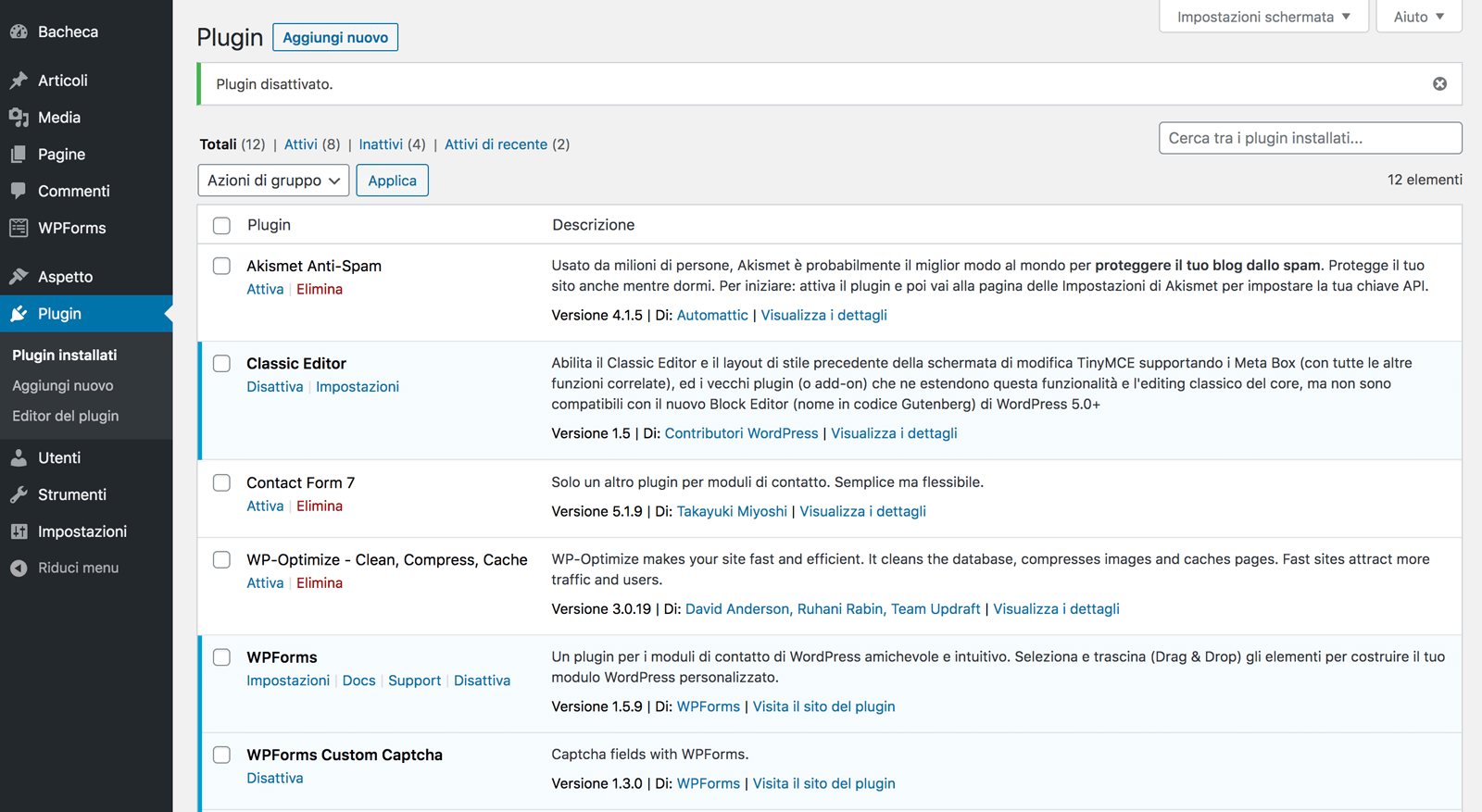Click the Articoli pushpin icon
The height and width of the screenshot is (812, 1482).
(19, 81)
